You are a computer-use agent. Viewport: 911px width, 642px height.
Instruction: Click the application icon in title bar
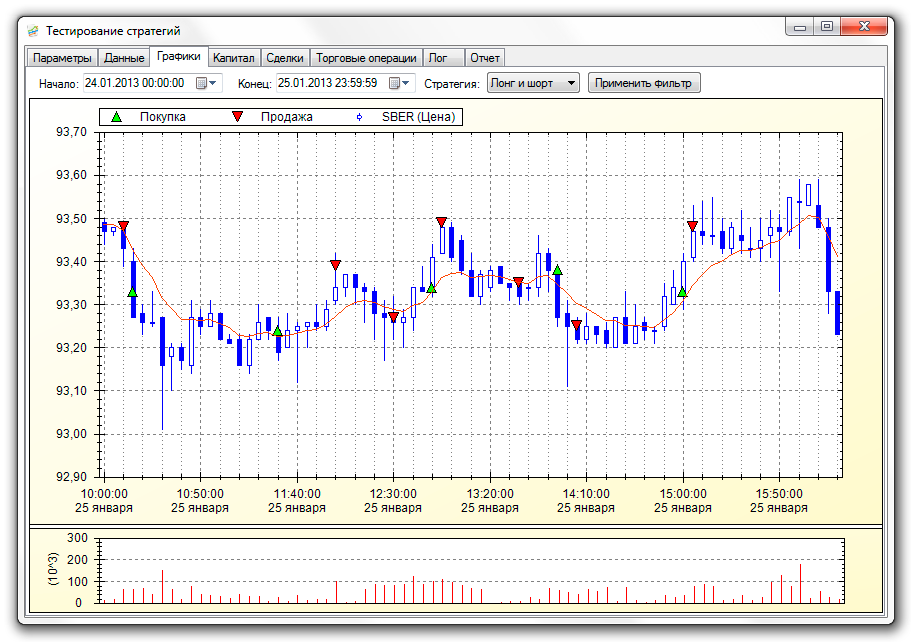click(x=32, y=31)
